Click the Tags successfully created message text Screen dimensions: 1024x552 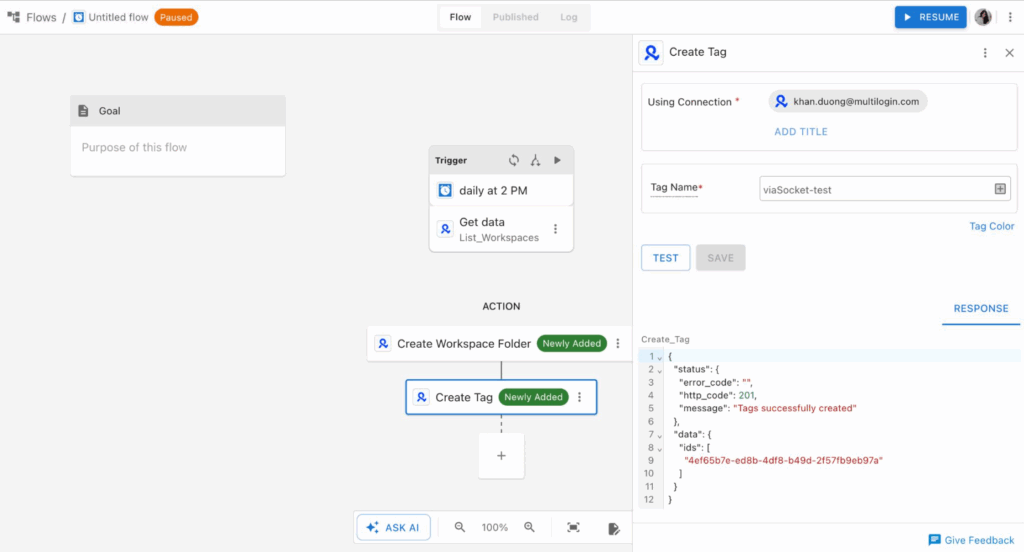pos(795,408)
